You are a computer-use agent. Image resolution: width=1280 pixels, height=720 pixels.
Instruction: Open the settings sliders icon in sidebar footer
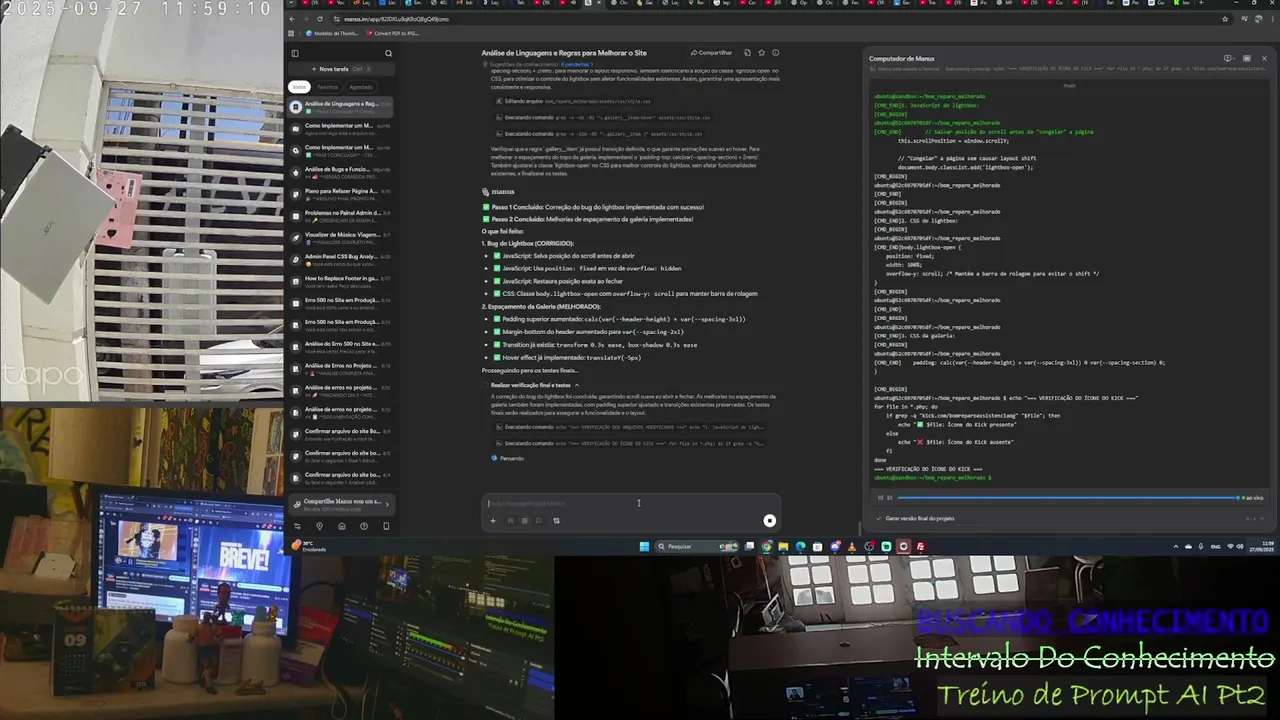click(297, 526)
